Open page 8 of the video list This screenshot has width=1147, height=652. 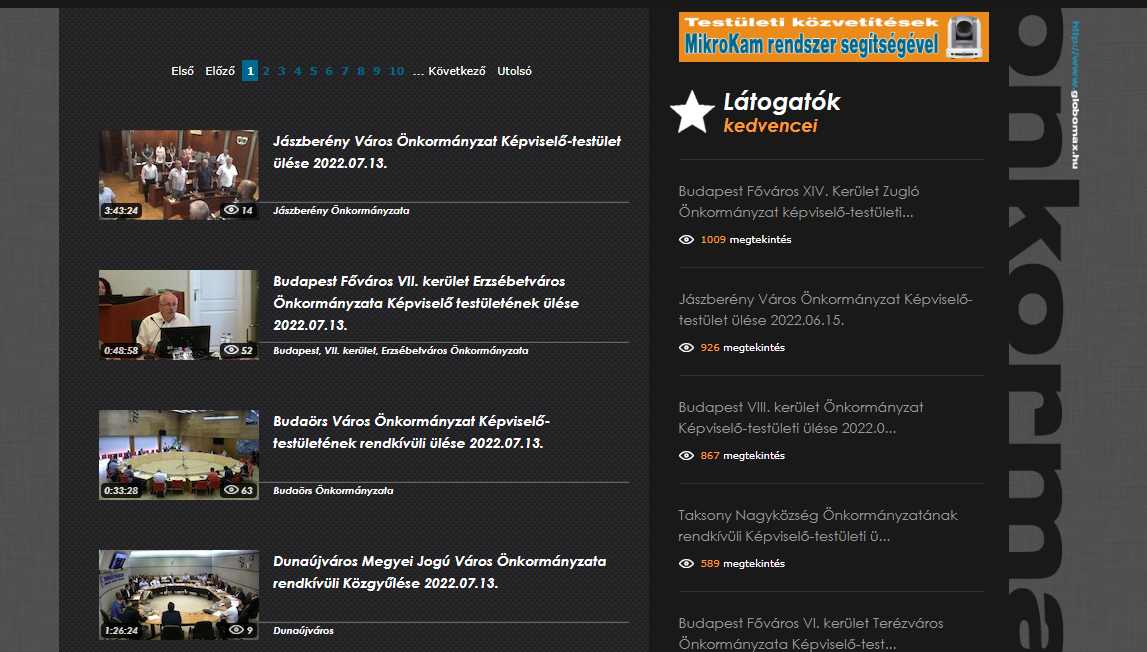click(361, 71)
